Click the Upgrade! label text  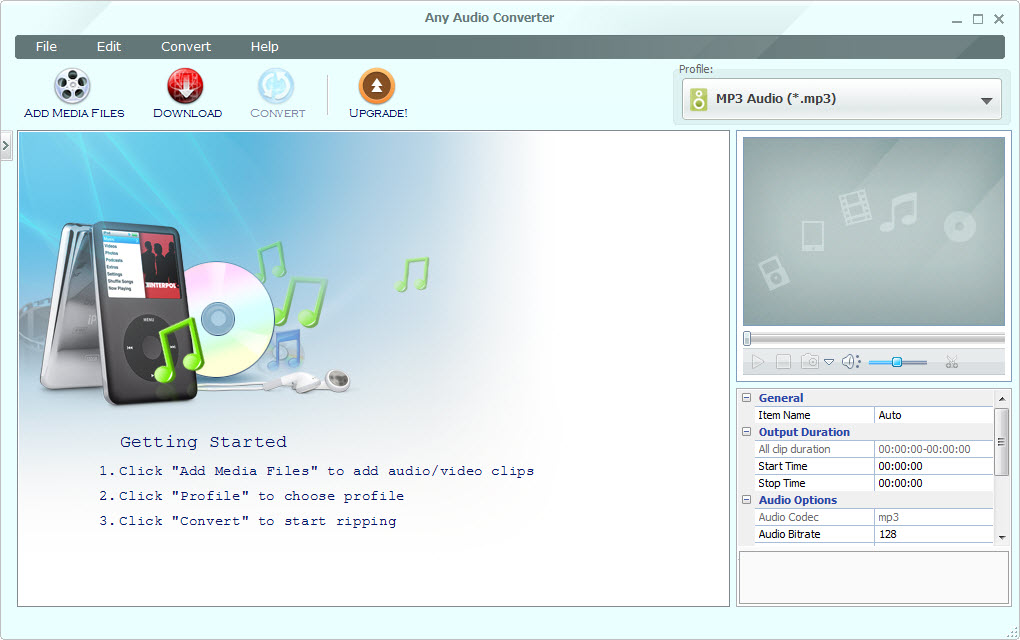click(378, 113)
